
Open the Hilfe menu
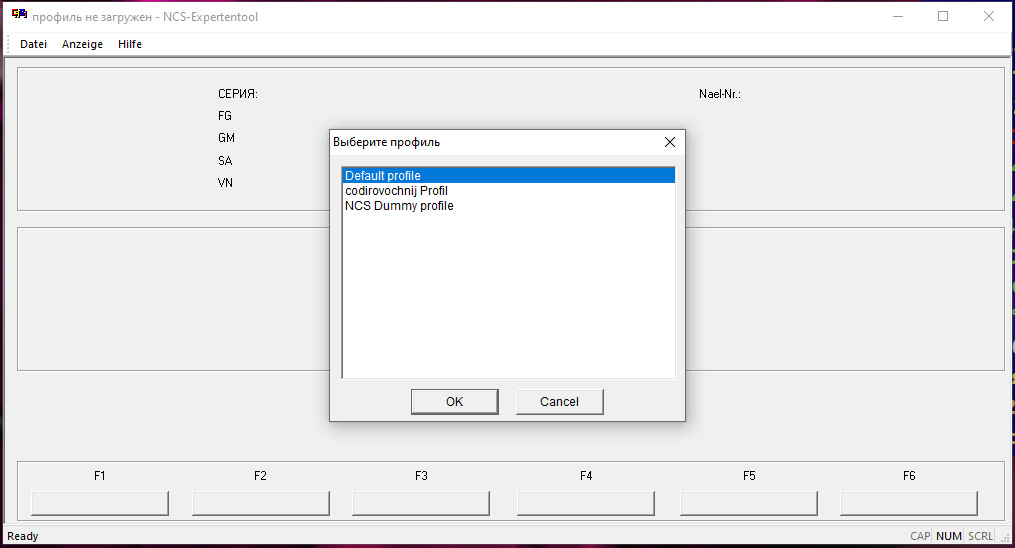click(x=130, y=44)
